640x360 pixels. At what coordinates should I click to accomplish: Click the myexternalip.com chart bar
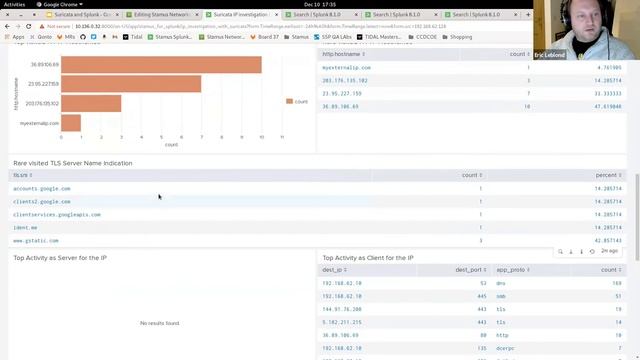[71, 123]
